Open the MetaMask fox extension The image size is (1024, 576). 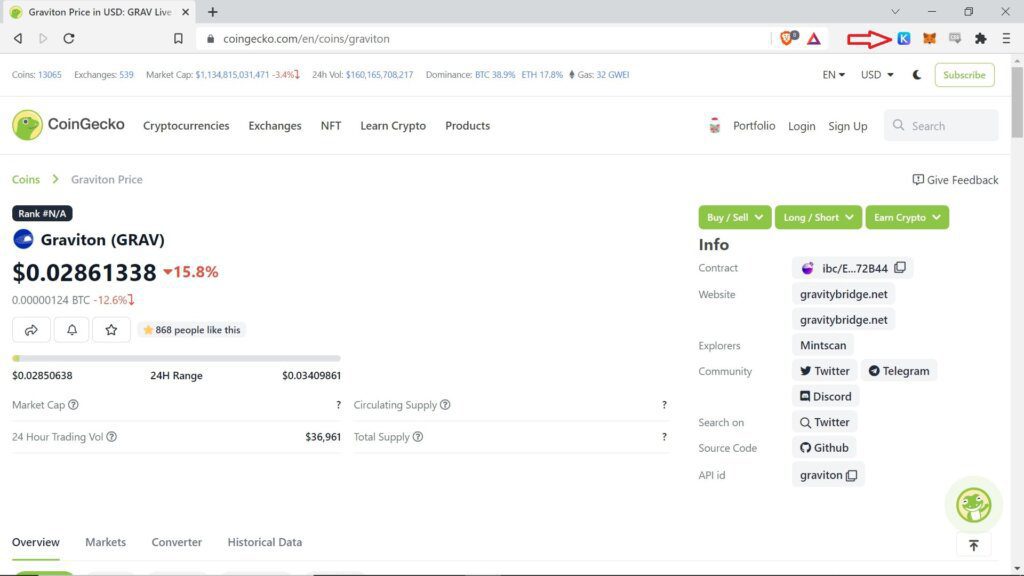[929, 39]
